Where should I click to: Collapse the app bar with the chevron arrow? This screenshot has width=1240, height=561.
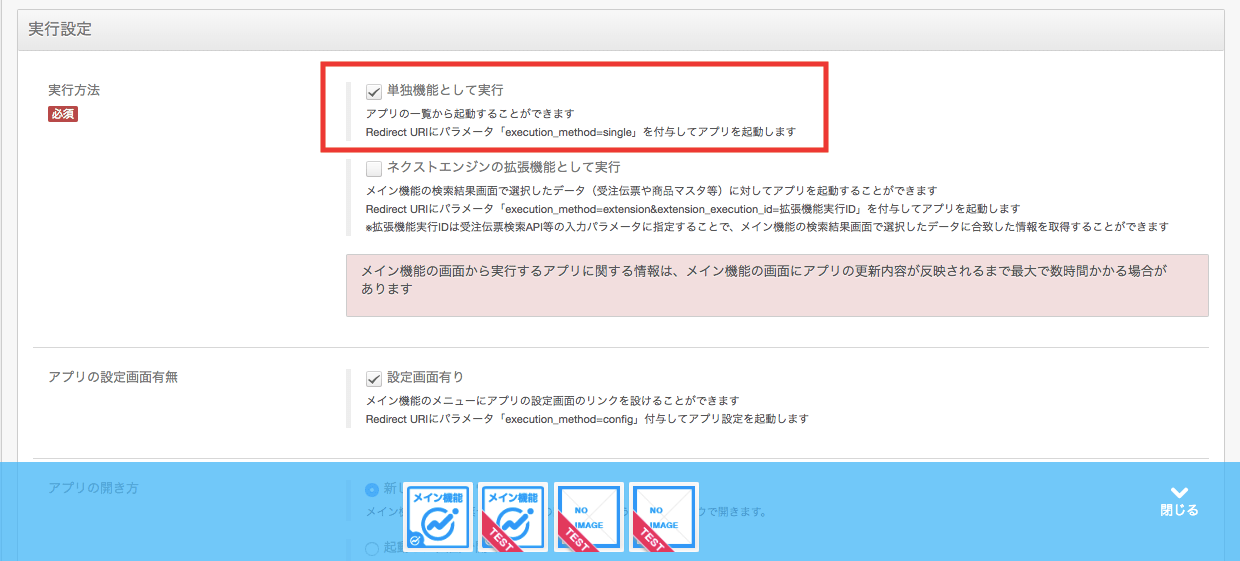[1179, 492]
